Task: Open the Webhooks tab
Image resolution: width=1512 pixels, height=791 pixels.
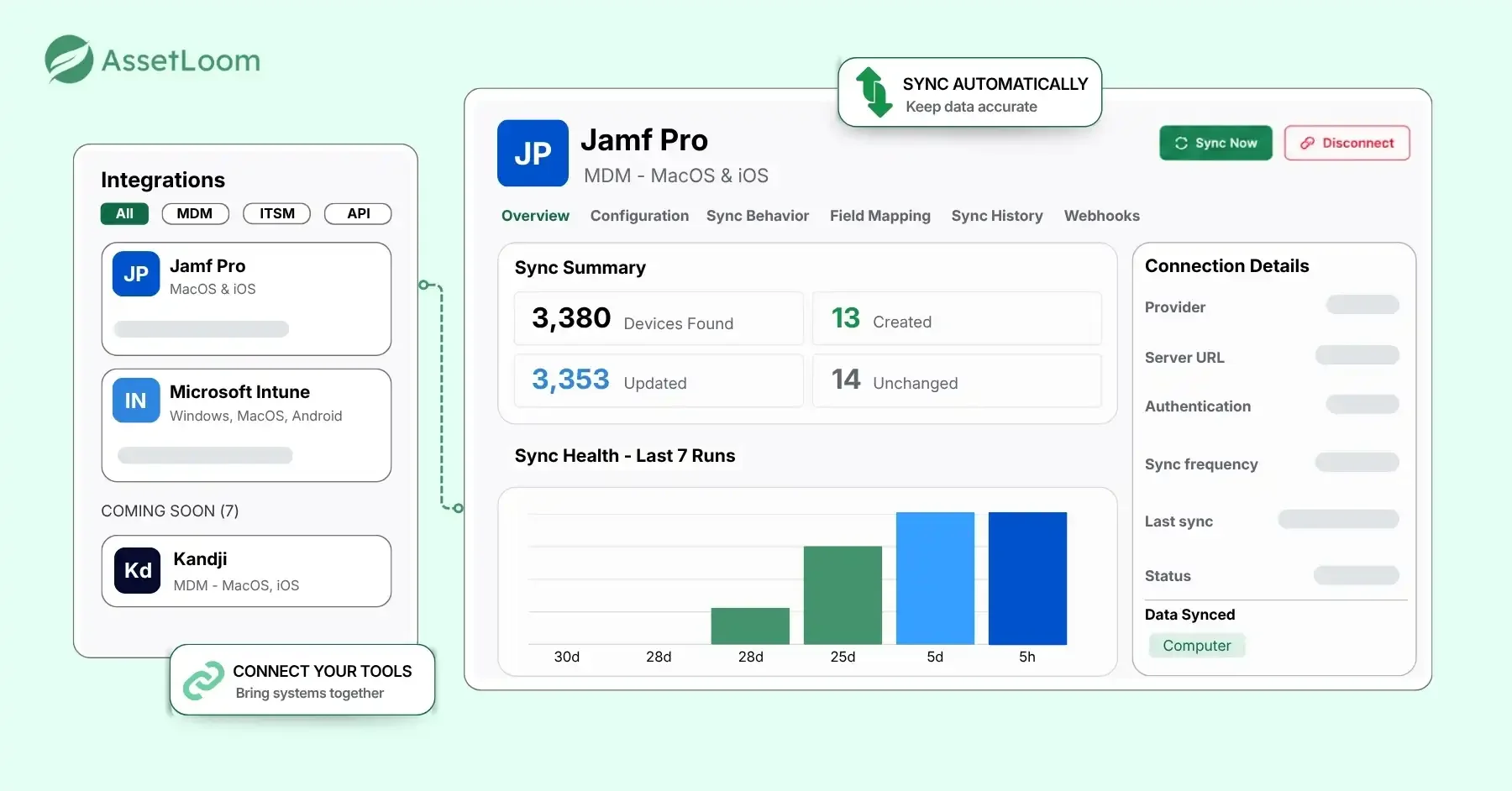Action: click(1102, 216)
